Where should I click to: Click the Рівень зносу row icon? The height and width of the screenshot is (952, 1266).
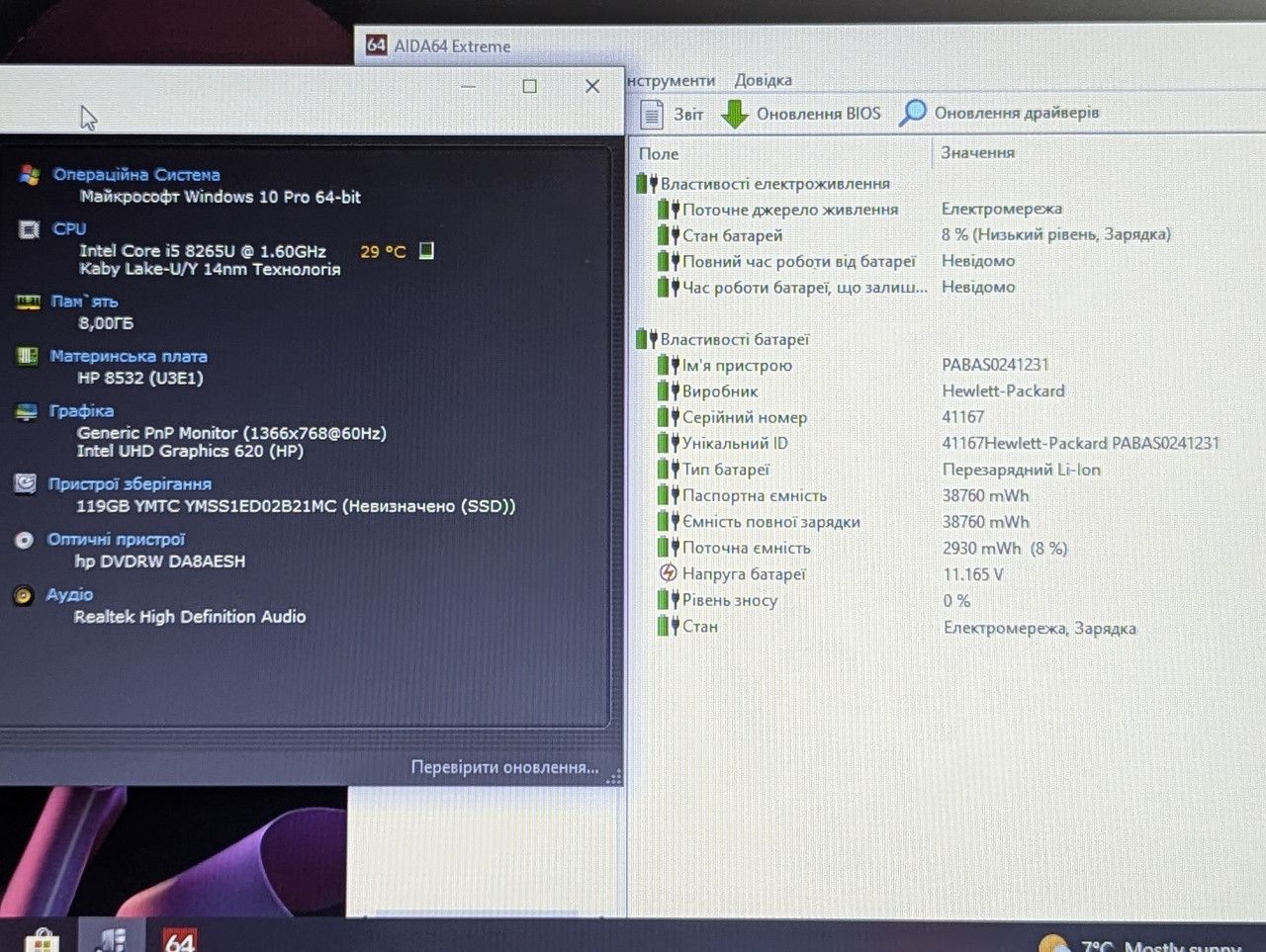click(x=669, y=599)
